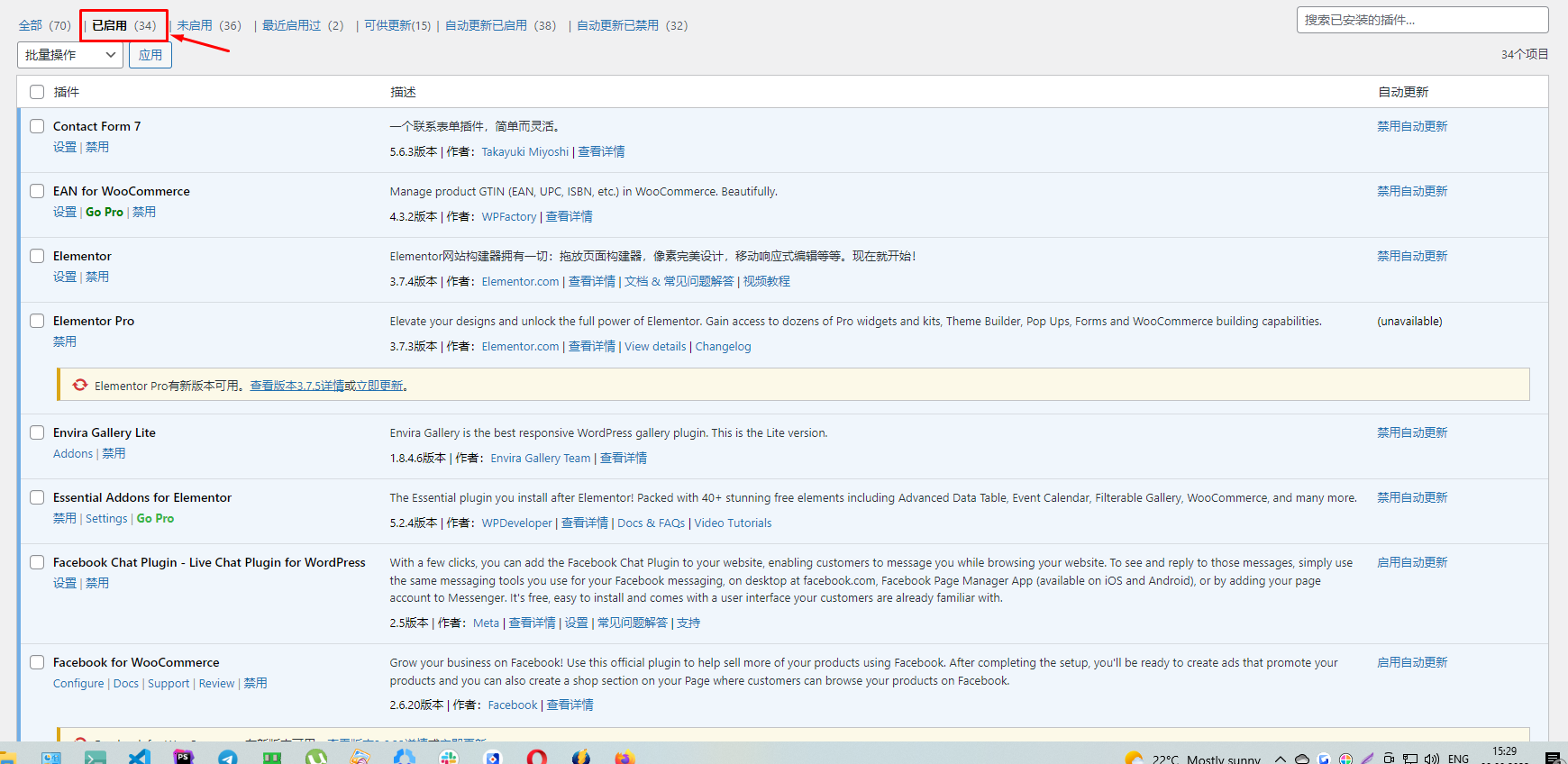Open Takayuki Miyoshi author link

(x=525, y=151)
